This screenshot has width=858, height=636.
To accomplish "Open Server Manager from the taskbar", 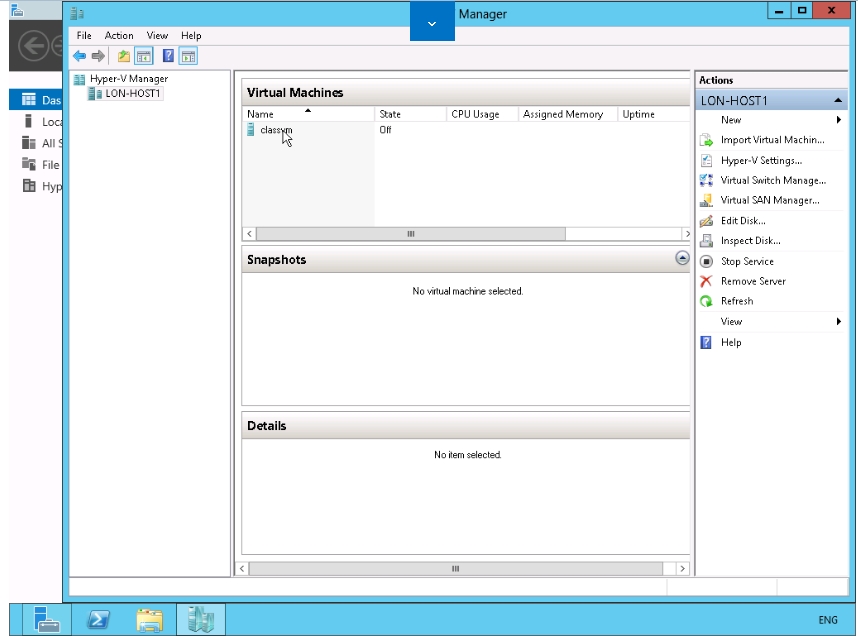I will click(x=46, y=619).
